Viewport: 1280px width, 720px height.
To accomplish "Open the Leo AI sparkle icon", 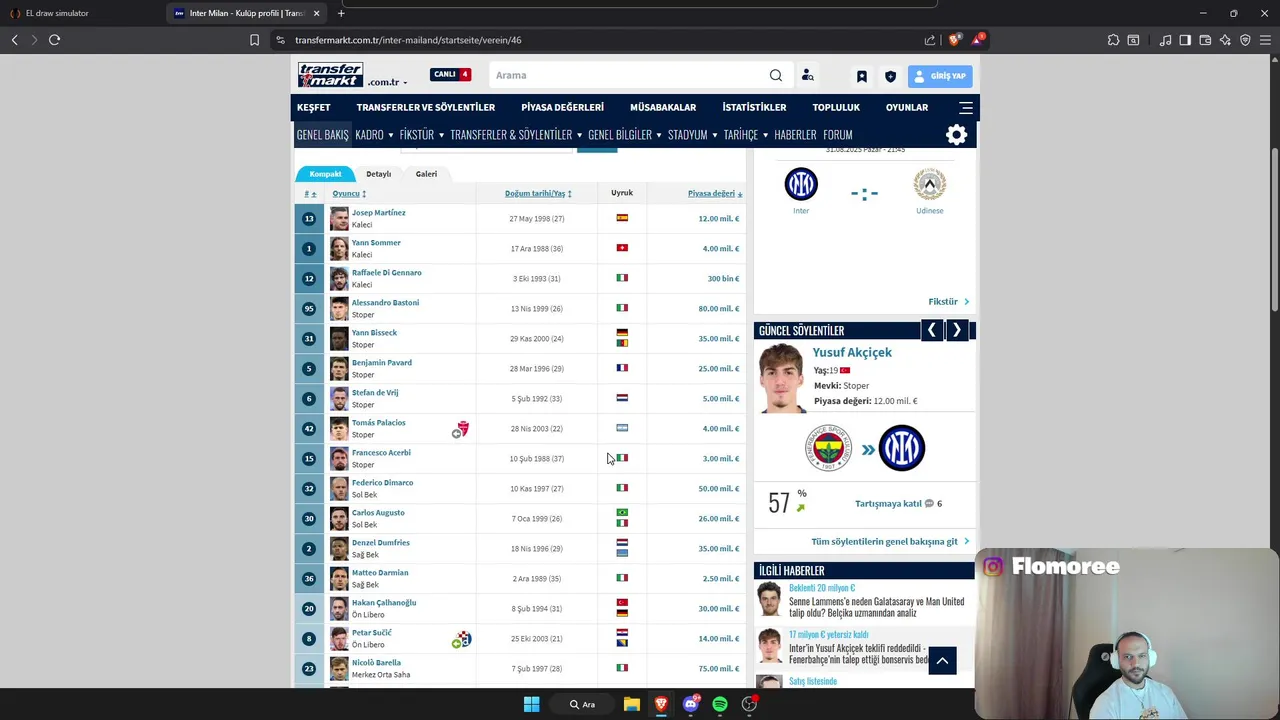I will (x=1225, y=40).
